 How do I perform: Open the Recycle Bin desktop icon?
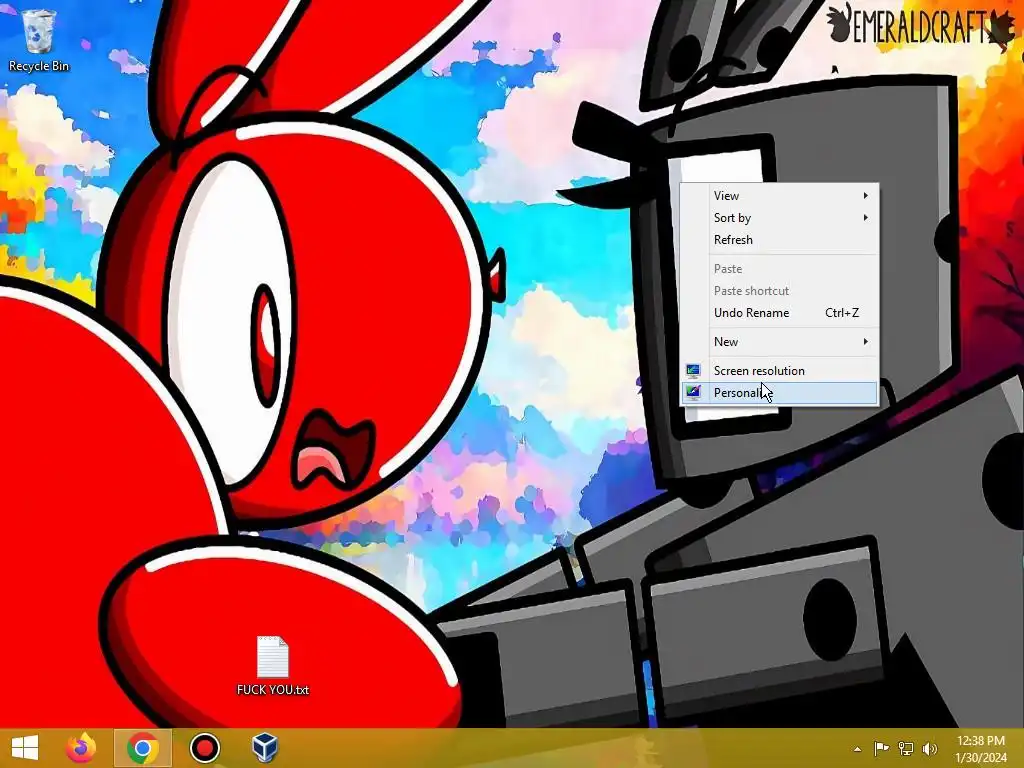coord(38,40)
